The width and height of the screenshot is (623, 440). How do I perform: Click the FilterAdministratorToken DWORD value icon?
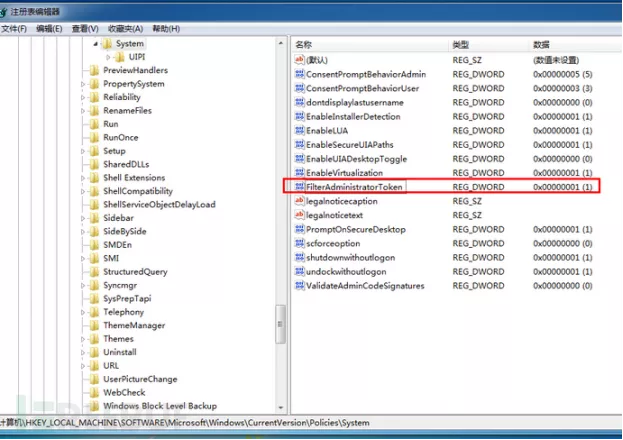299,187
